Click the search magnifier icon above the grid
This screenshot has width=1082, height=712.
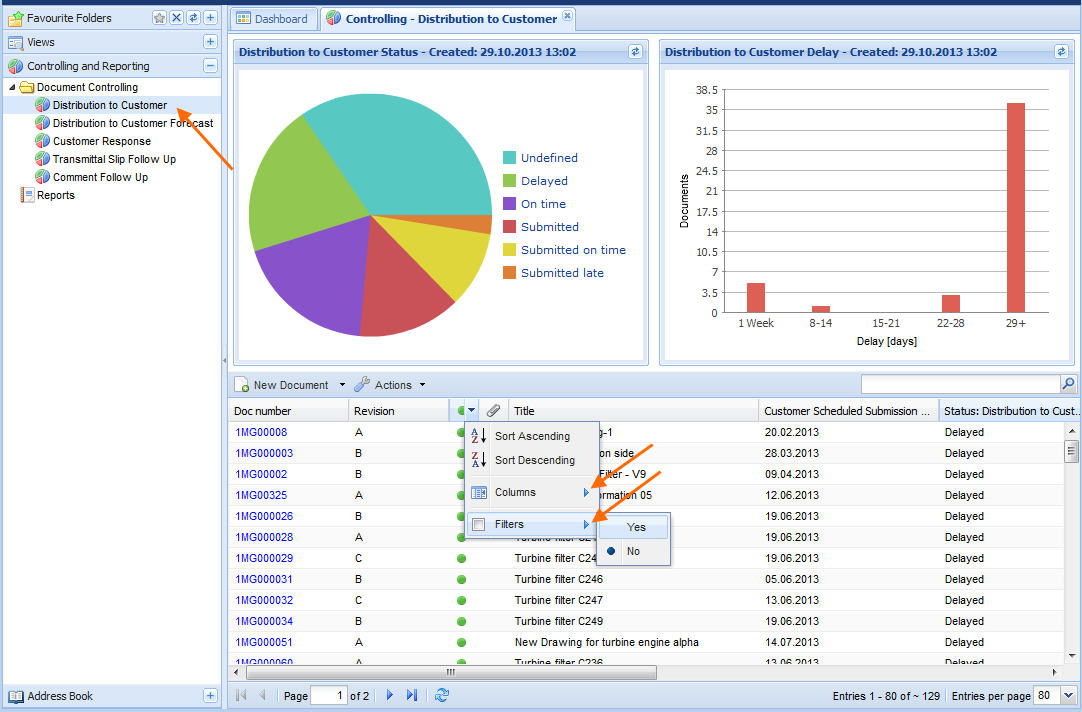pyautogui.click(x=1068, y=384)
